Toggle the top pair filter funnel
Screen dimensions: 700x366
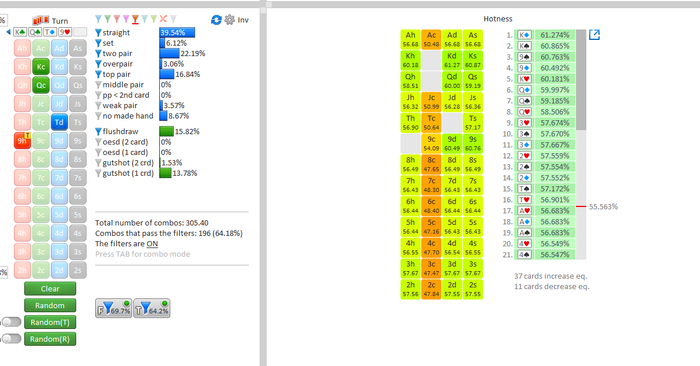click(98, 75)
